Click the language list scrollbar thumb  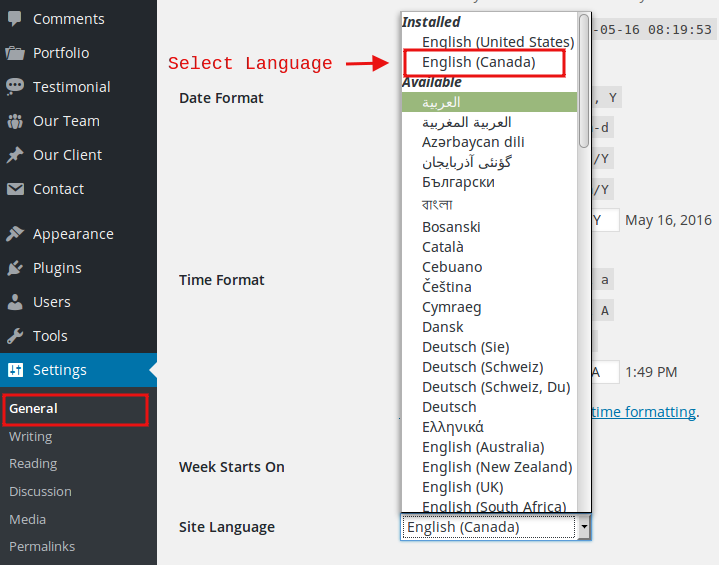click(x=584, y=80)
